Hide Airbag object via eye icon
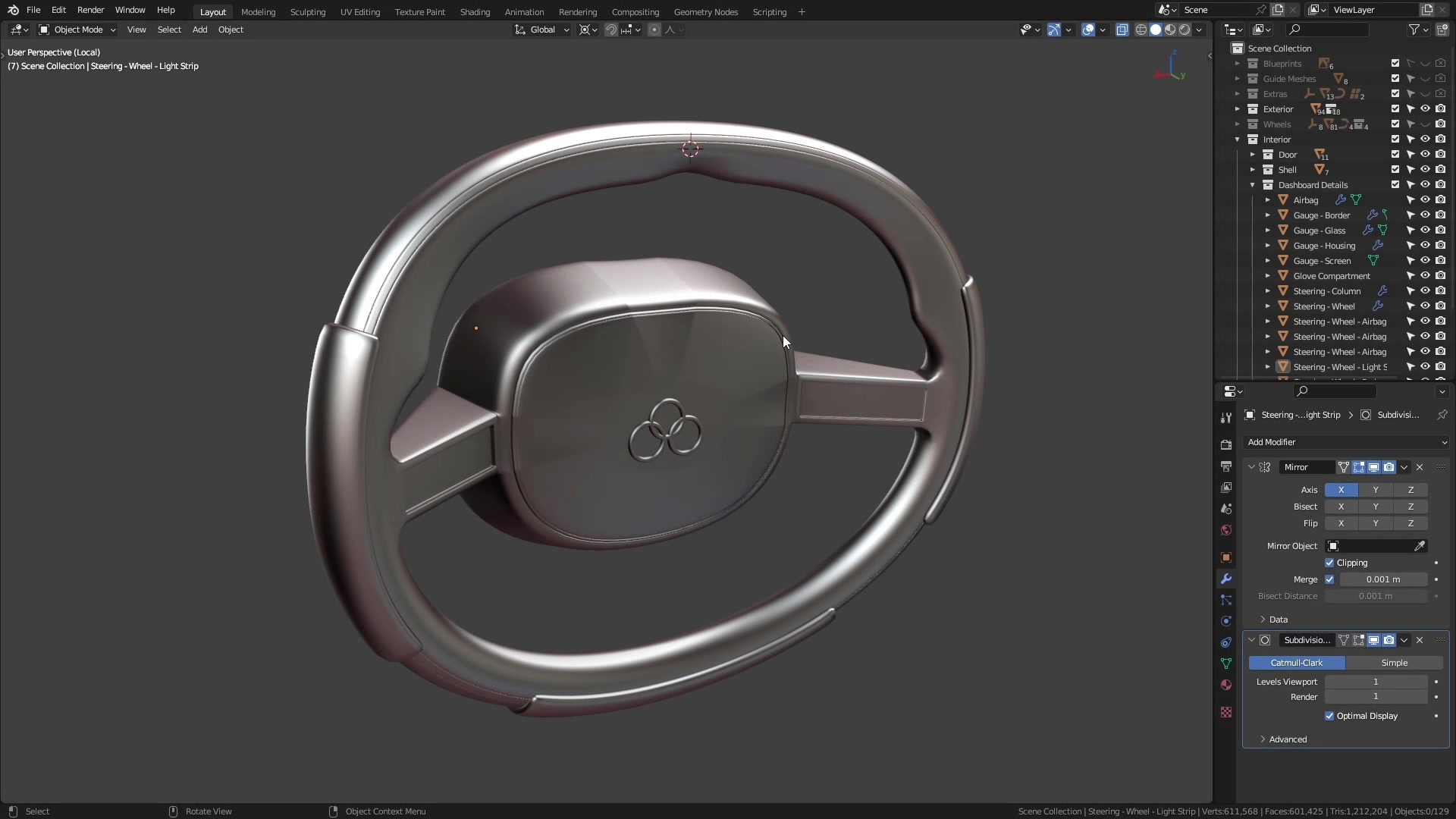Screen dimensions: 1456x819 (x=1425, y=200)
